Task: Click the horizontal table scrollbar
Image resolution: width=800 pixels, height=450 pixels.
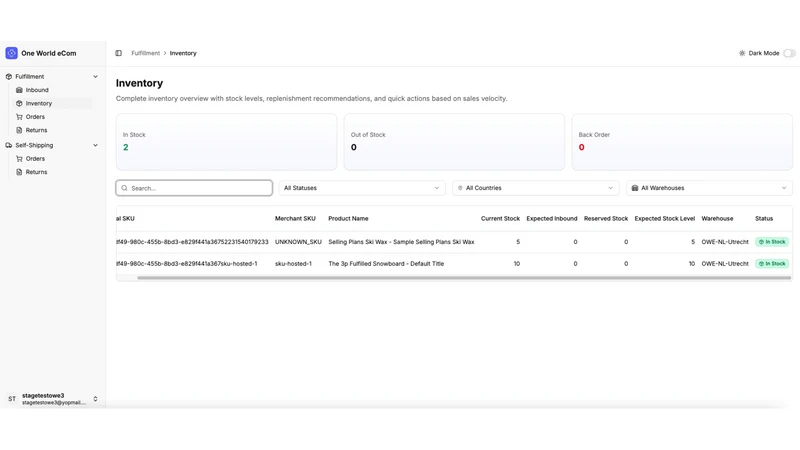Action: (464, 278)
